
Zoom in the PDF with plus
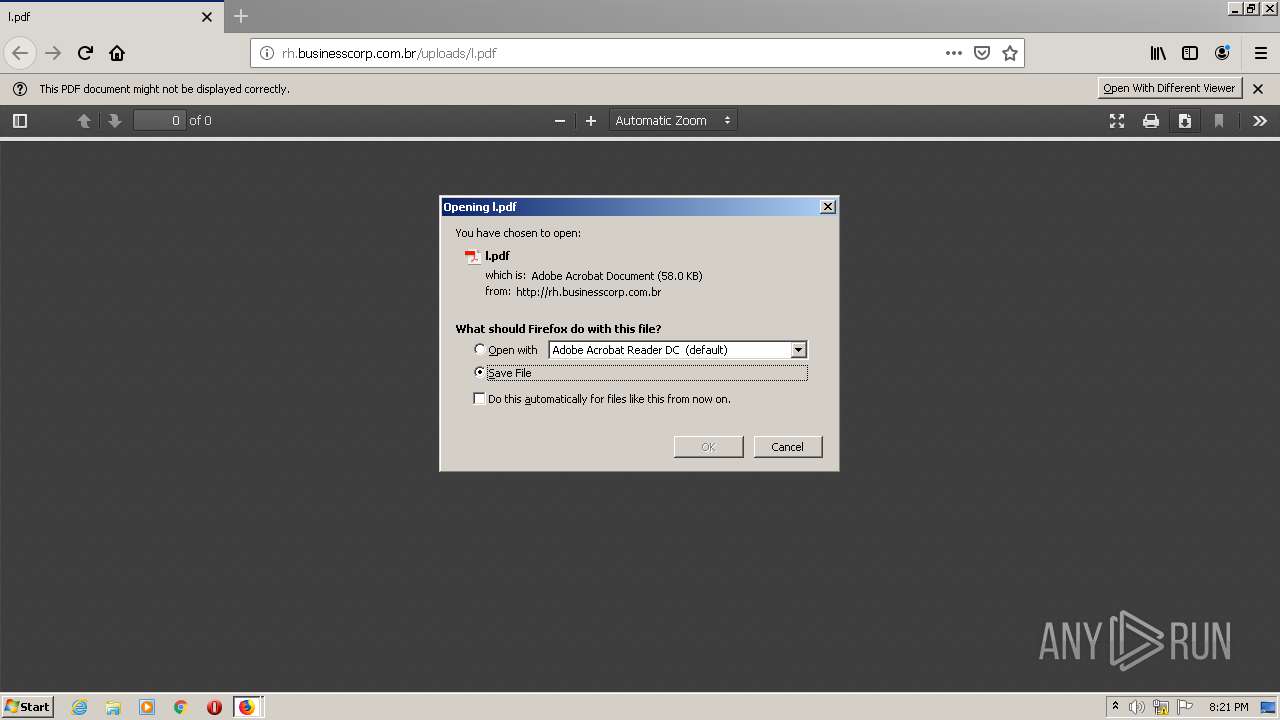click(x=591, y=121)
